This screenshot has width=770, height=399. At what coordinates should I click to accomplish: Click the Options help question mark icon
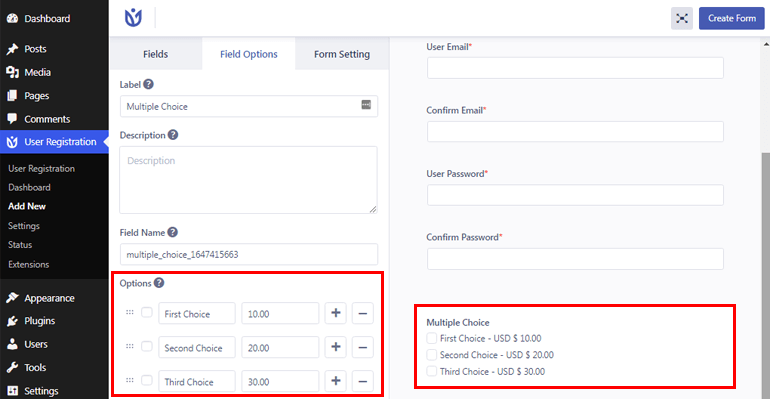tap(159, 283)
